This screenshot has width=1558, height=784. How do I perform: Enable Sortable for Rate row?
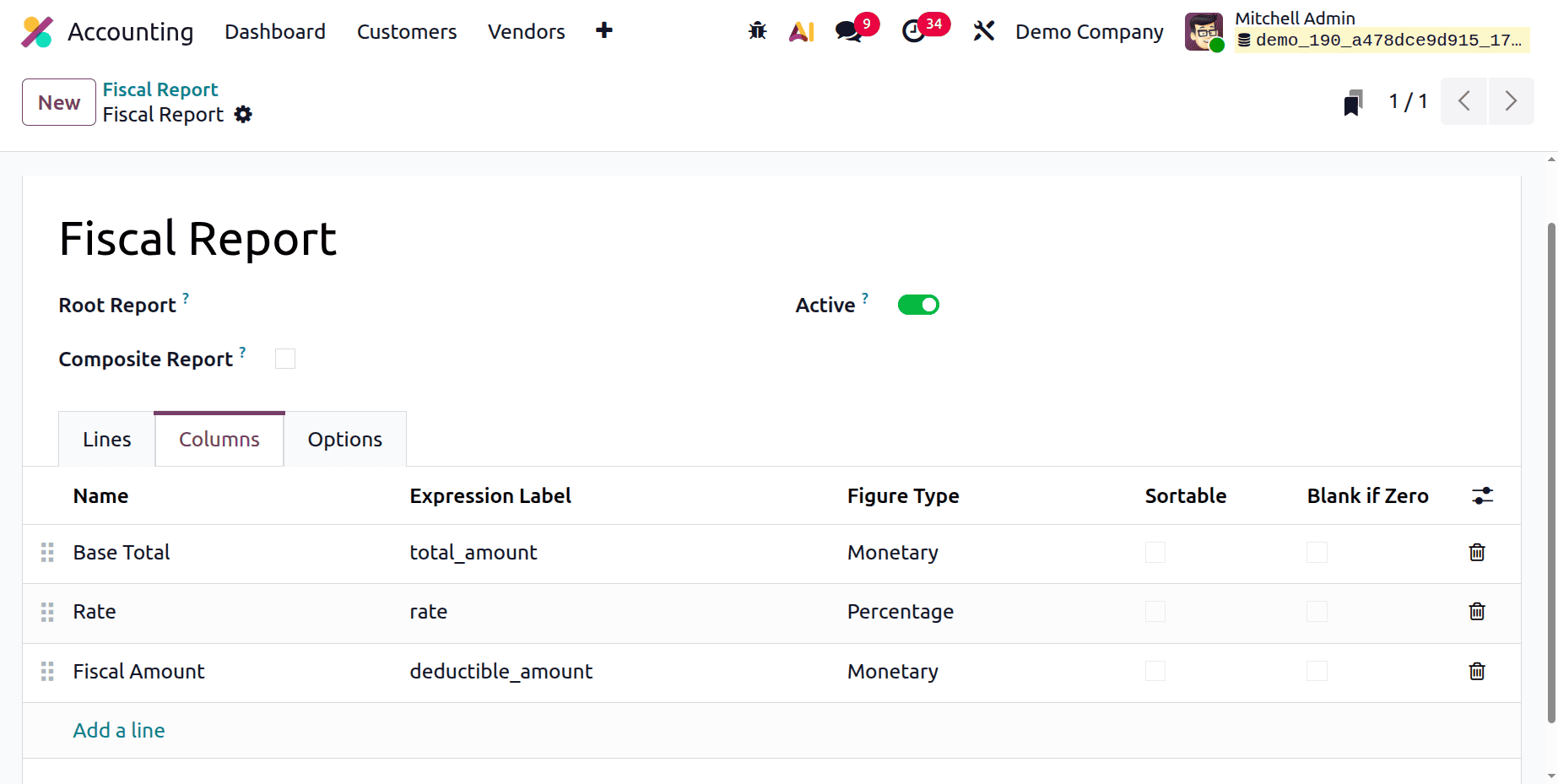[x=1155, y=611]
